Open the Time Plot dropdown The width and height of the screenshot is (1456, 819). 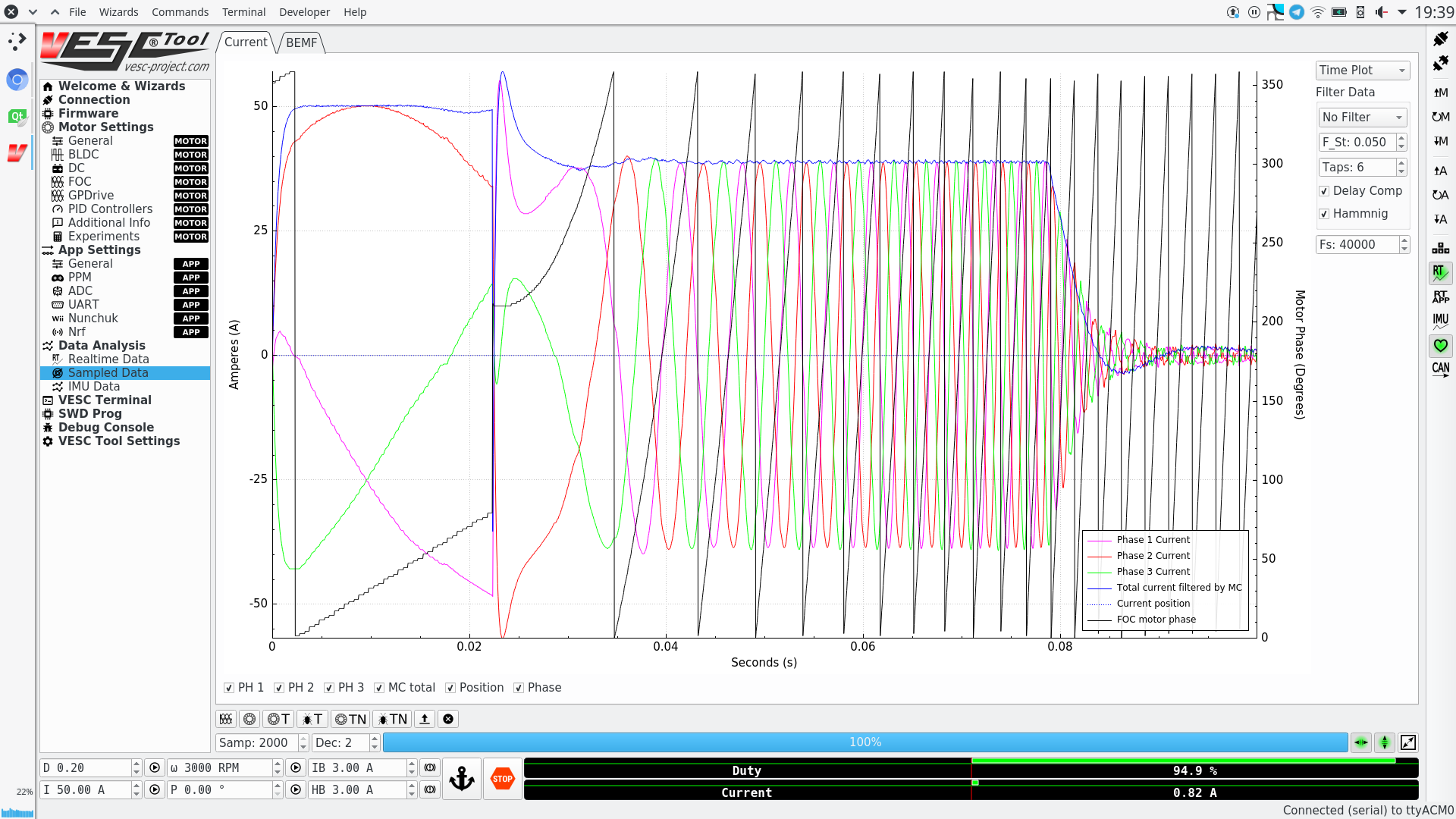point(1363,70)
